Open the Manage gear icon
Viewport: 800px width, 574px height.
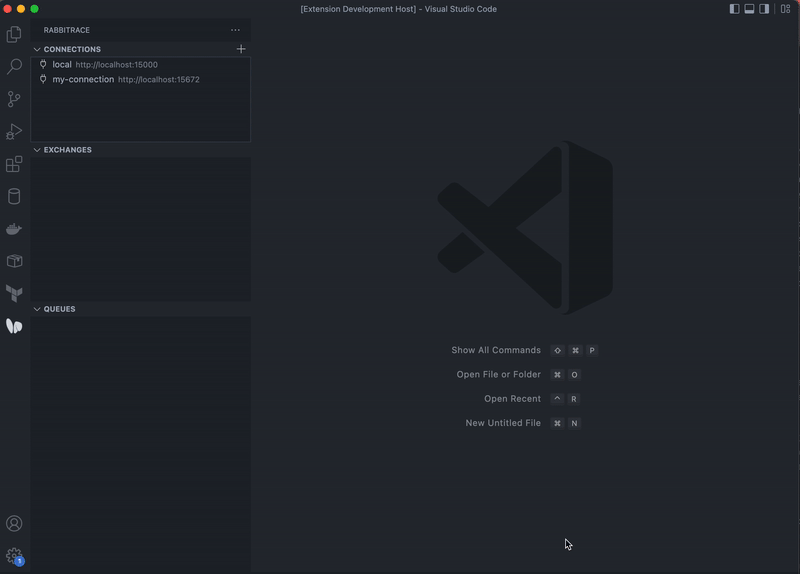coord(14,556)
